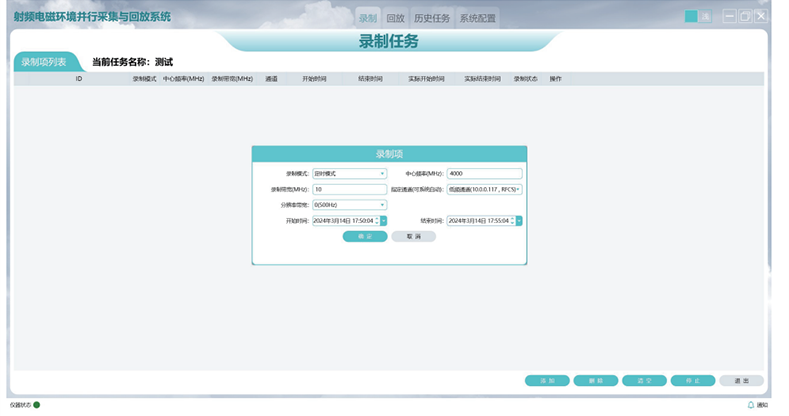Switch to the 回放 playback tab
This screenshot has height=416, width=789.
click(x=395, y=18)
